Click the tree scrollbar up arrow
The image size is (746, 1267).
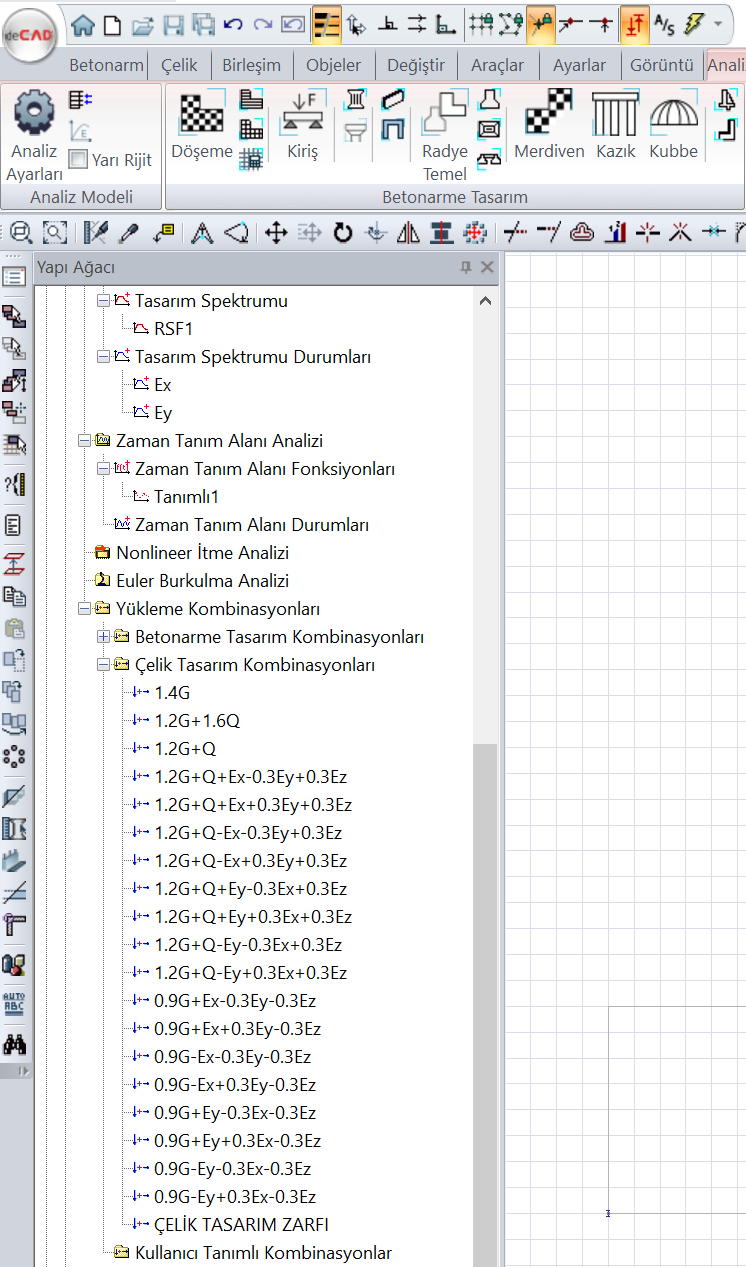click(485, 300)
